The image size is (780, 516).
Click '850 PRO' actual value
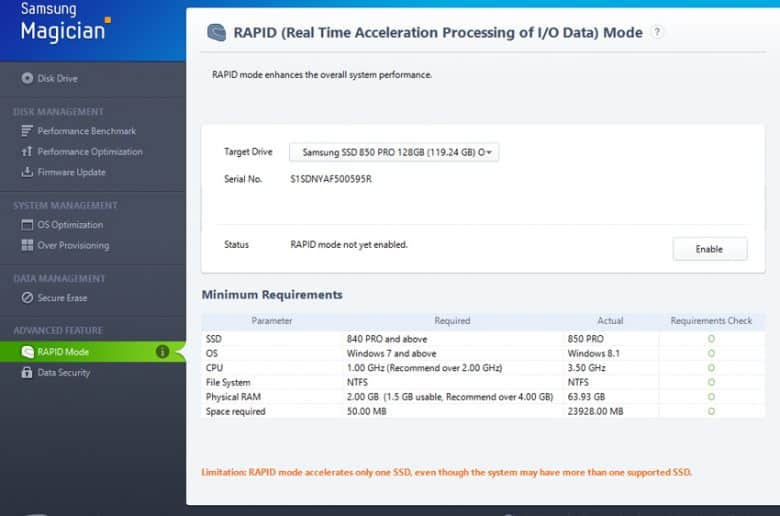pyautogui.click(x=585, y=339)
